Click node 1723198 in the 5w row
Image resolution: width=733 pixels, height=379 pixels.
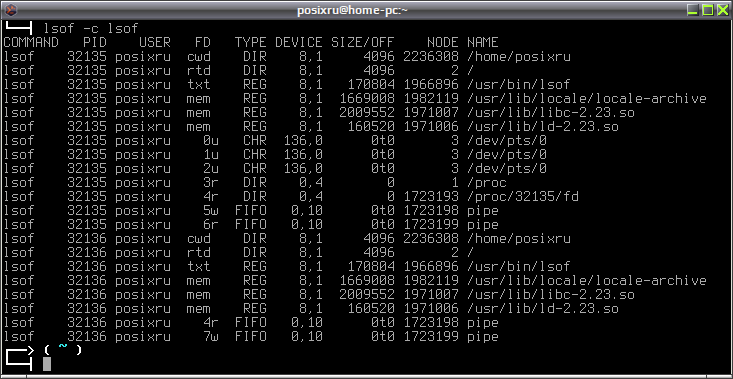(x=431, y=211)
